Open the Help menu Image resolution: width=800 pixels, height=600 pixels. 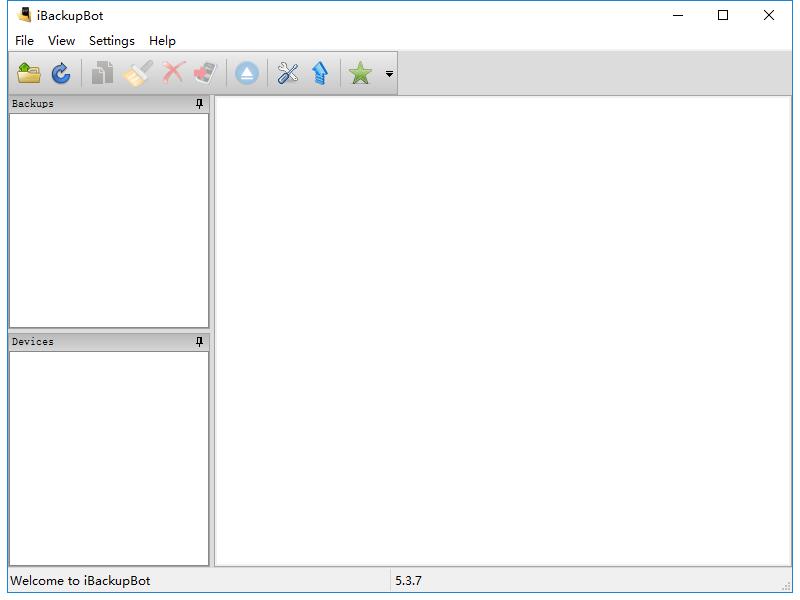click(x=162, y=41)
